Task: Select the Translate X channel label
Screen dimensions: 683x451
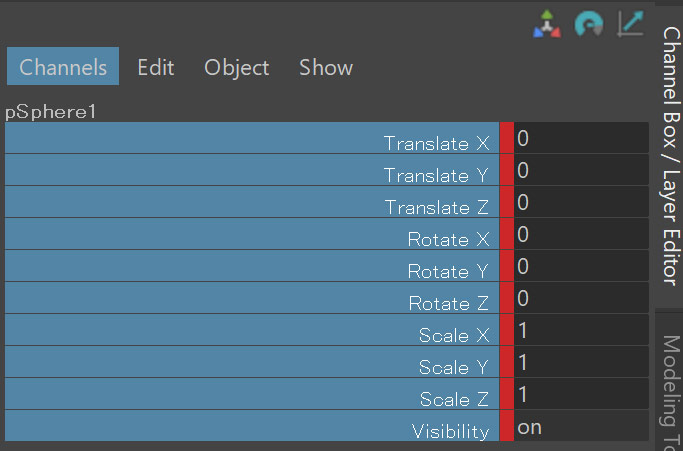Action: tap(439, 143)
